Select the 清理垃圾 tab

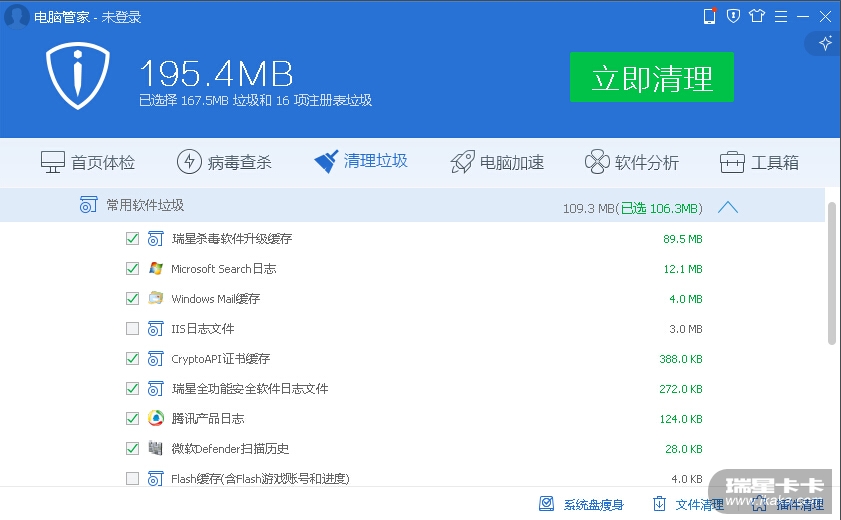(361, 161)
